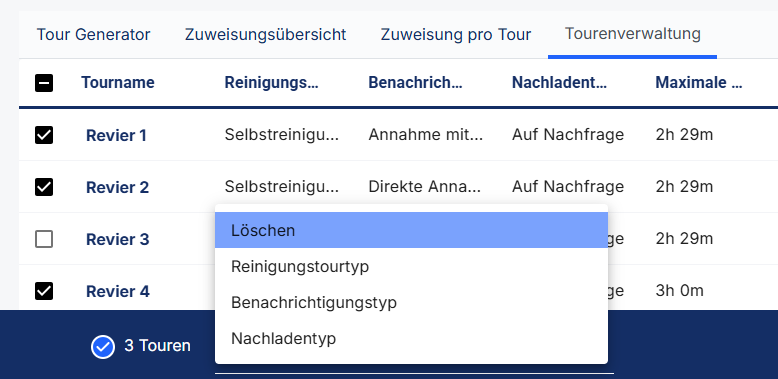Choose Löschen from the dropdown list
Viewport: 778px width, 379px height.
[411, 230]
